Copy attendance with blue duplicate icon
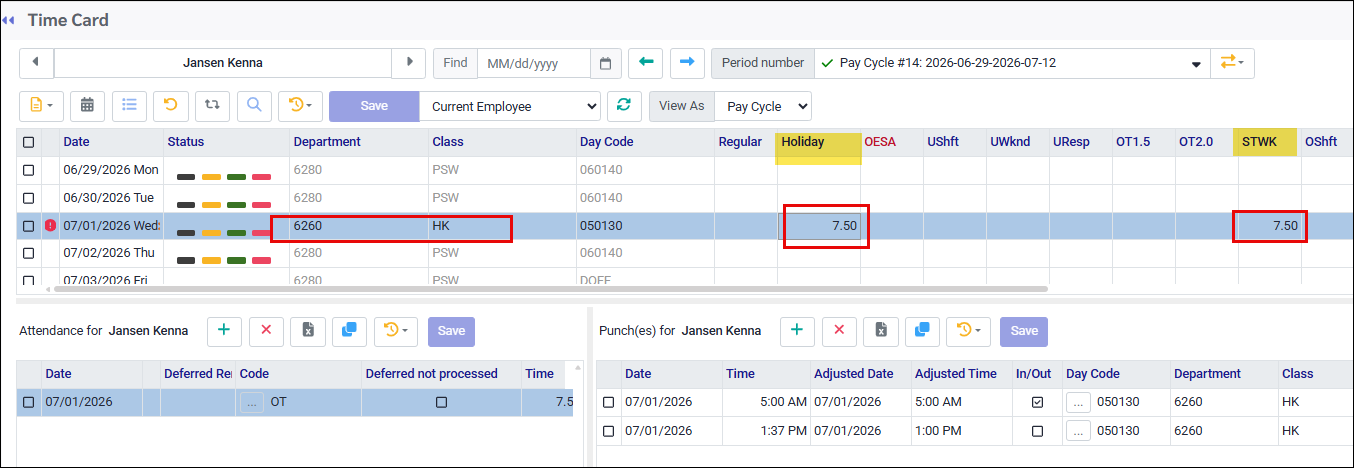Viewport: 1354px width, 468px height. pos(350,331)
